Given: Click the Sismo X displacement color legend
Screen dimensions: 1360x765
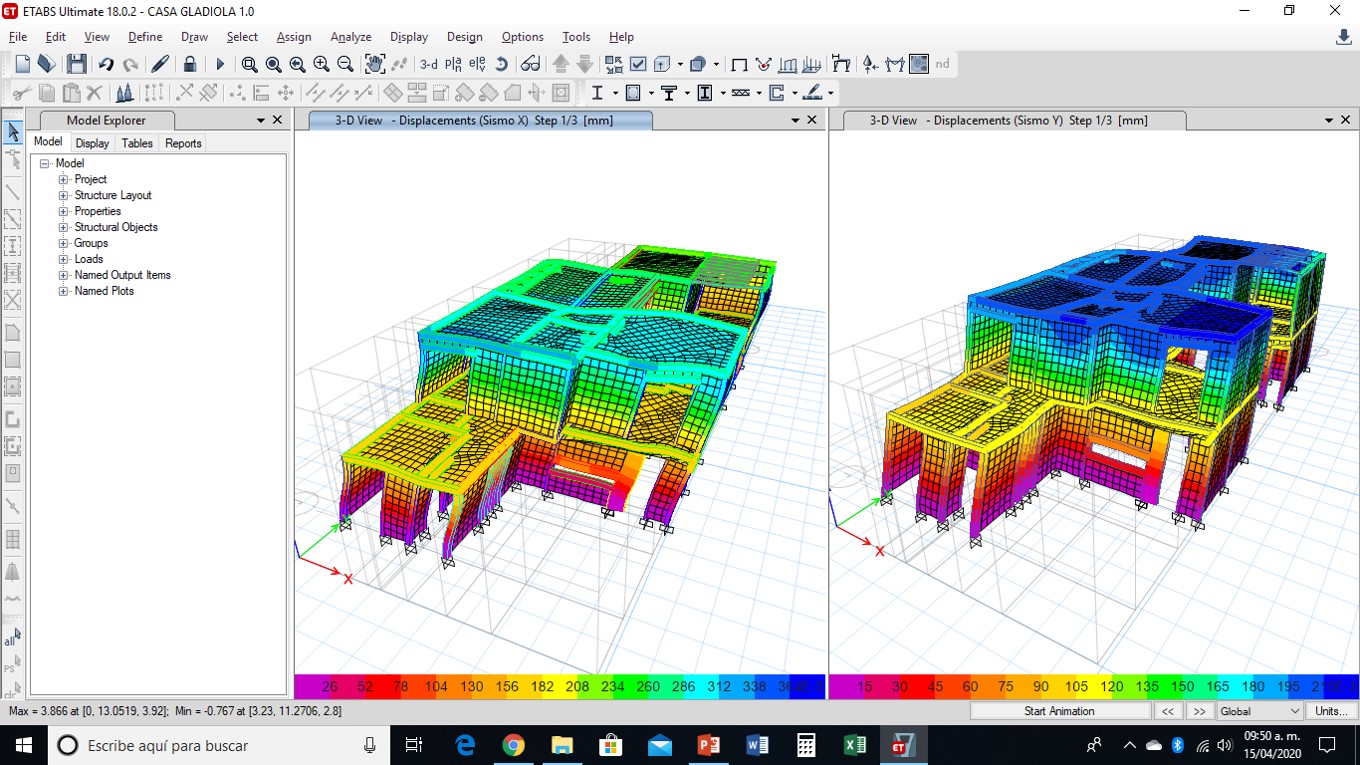Looking at the screenshot, I should tap(559, 687).
